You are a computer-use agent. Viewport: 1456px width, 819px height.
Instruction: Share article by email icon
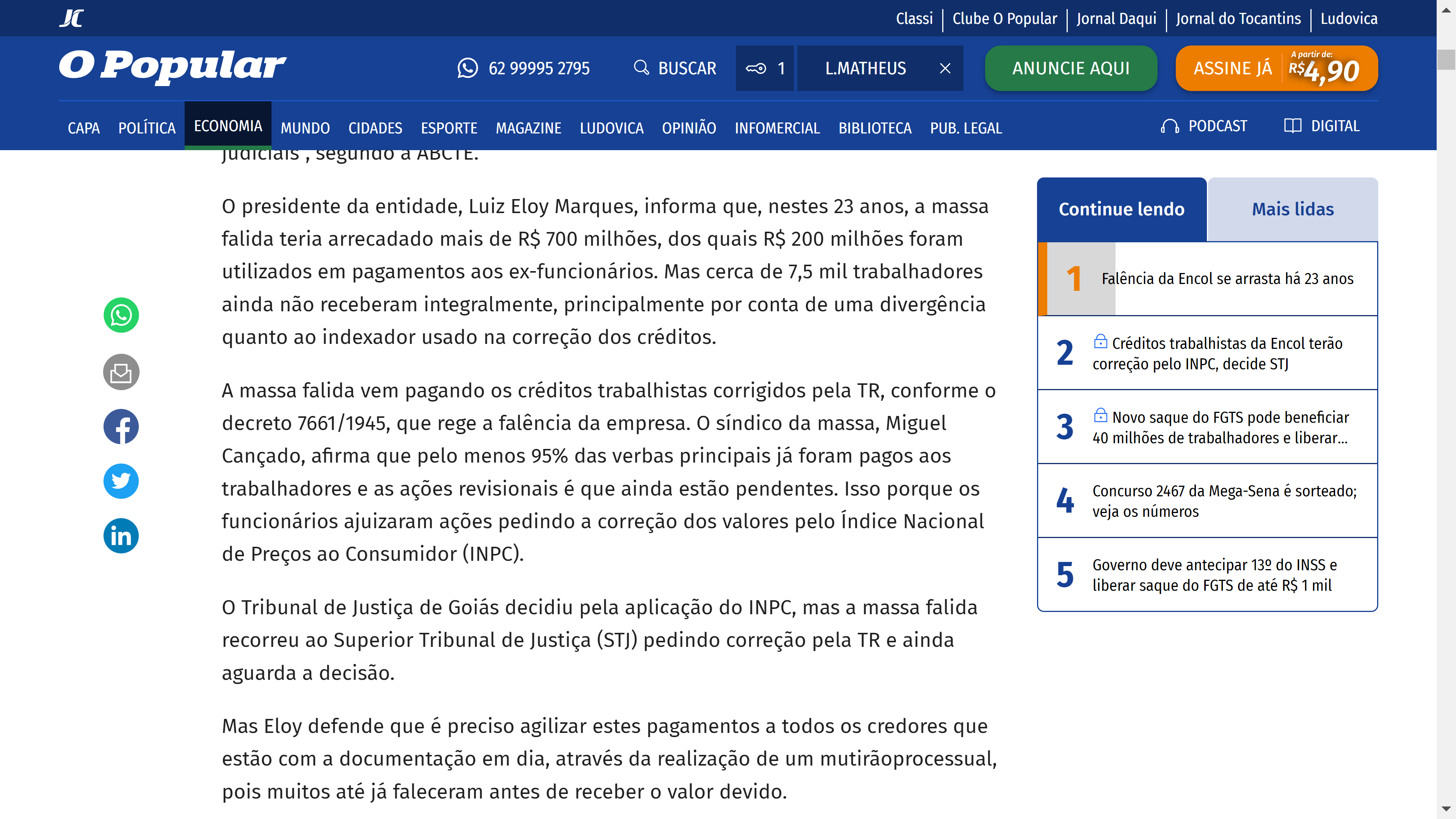click(x=121, y=372)
